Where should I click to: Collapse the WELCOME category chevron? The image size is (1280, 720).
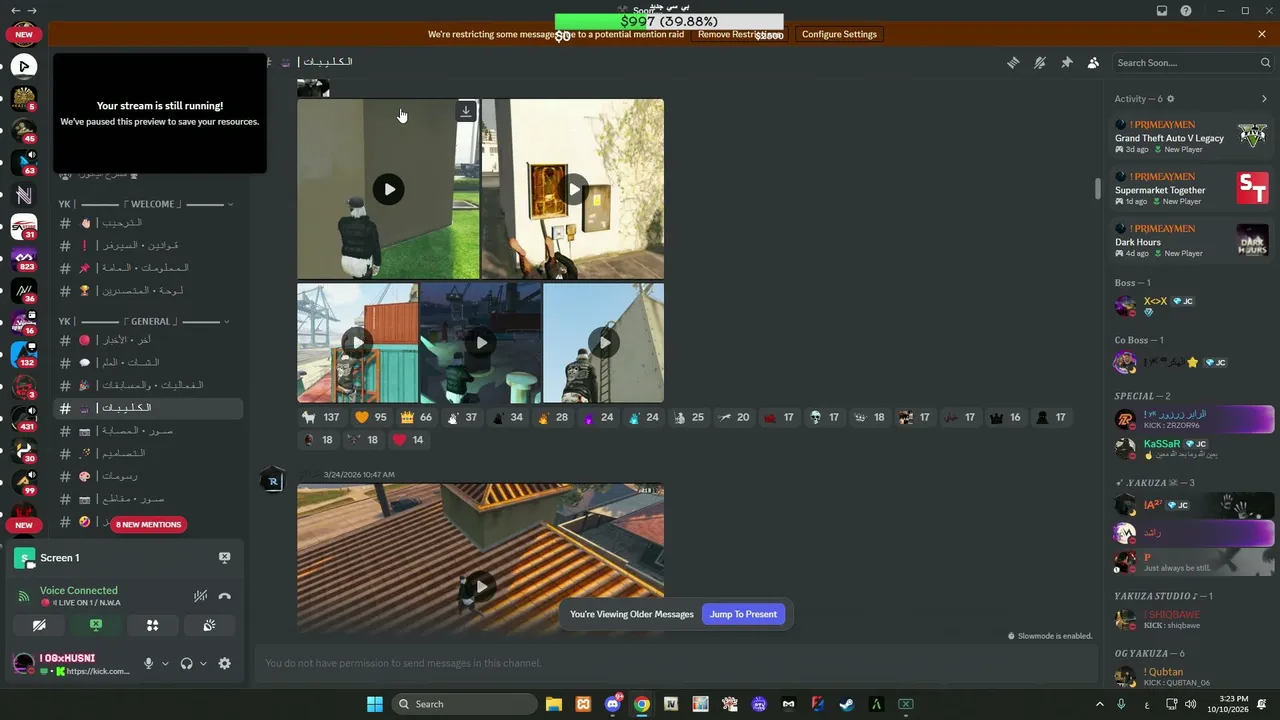(230, 204)
